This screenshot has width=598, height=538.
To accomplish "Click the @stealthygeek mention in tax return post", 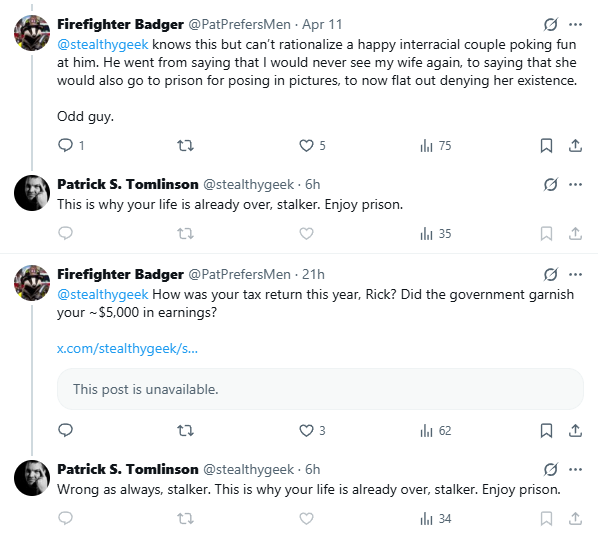I will 103,294.
